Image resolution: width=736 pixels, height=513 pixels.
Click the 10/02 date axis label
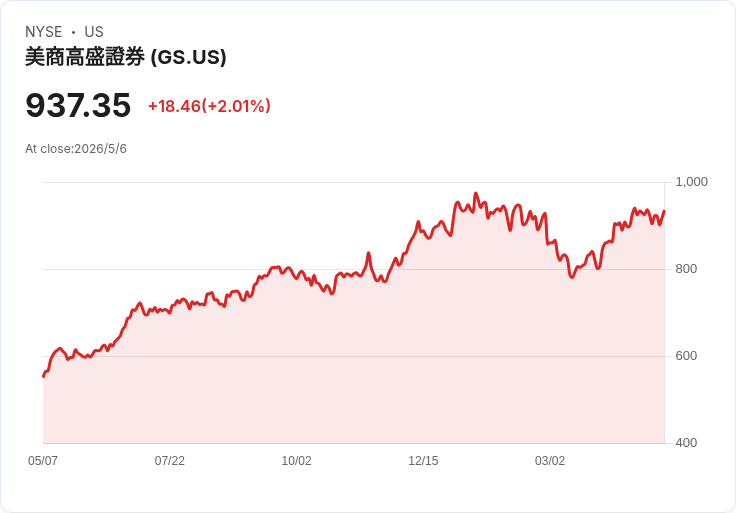pyautogui.click(x=296, y=461)
